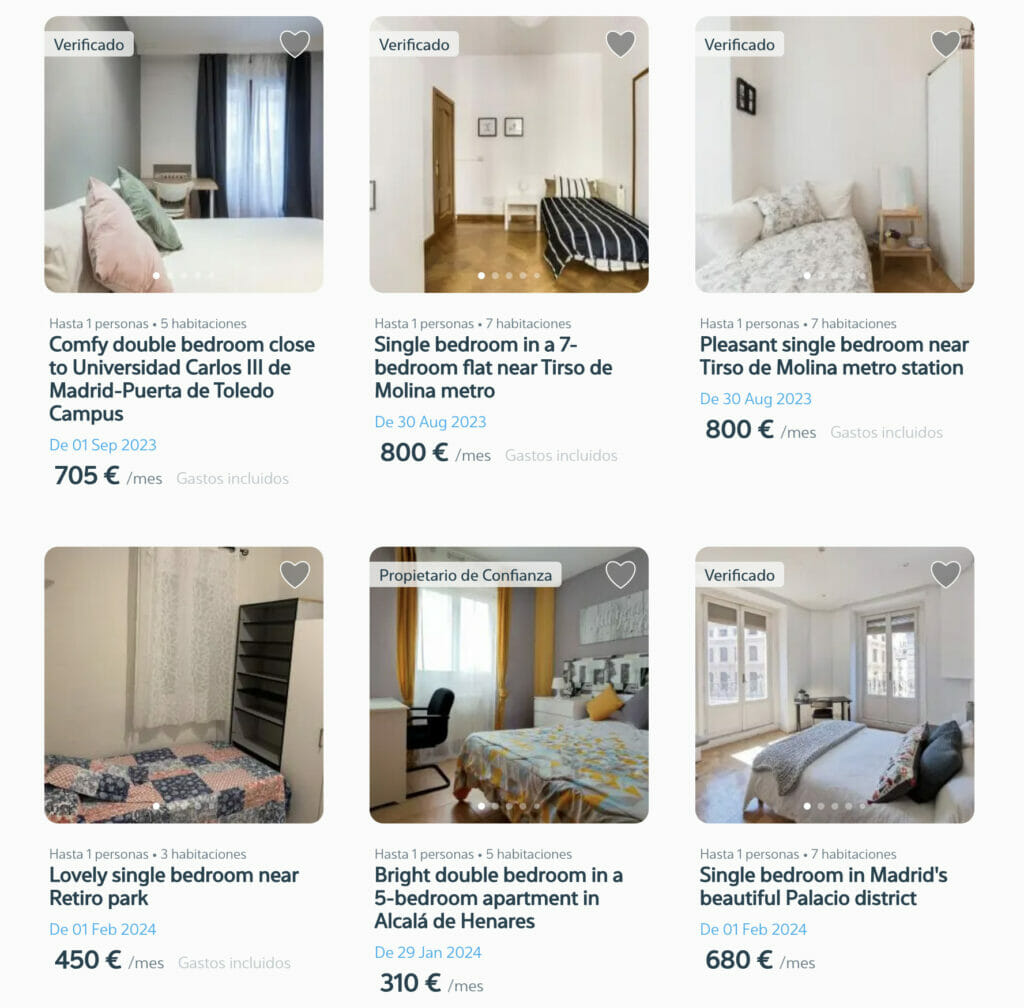Select Lovely single bedroom near Retiro park
1024x1008 pixels.
(x=174, y=887)
